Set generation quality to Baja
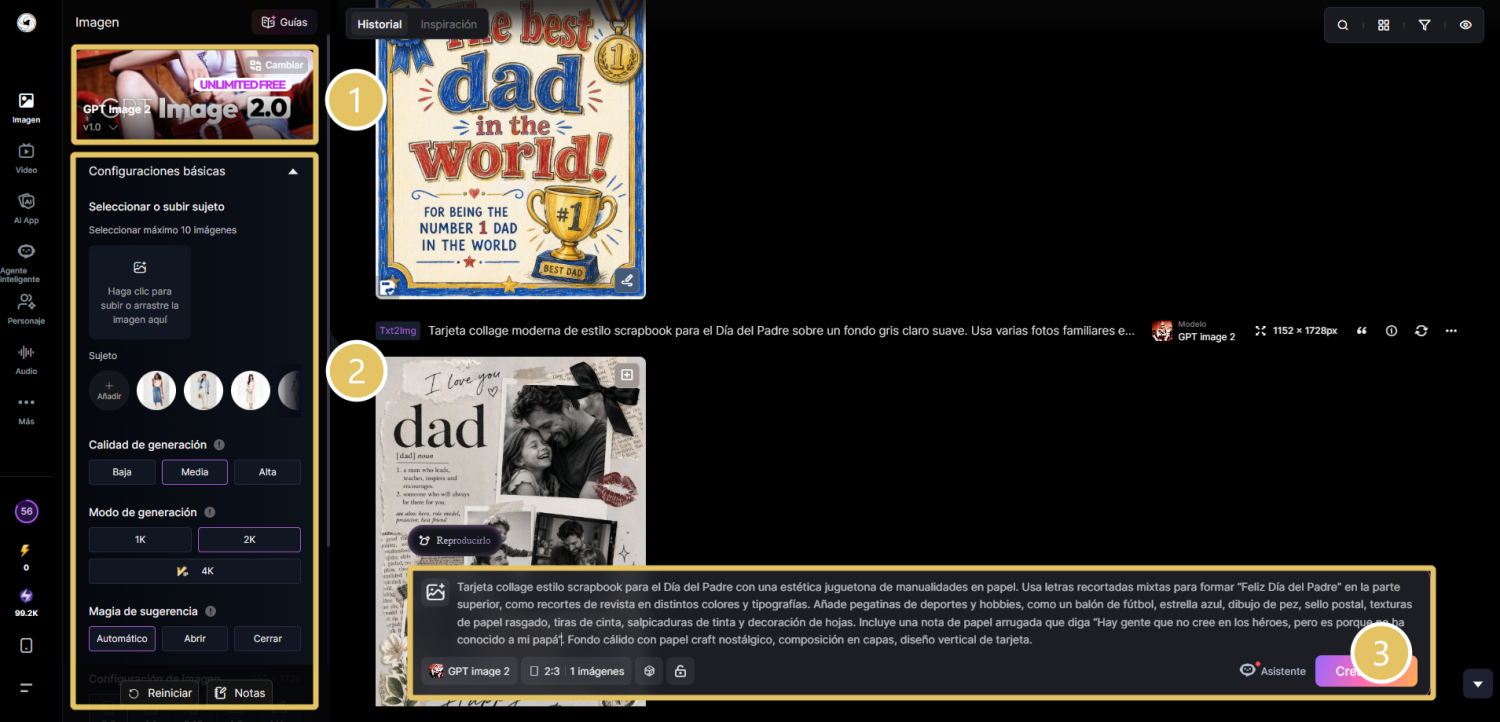 tap(122, 472)
